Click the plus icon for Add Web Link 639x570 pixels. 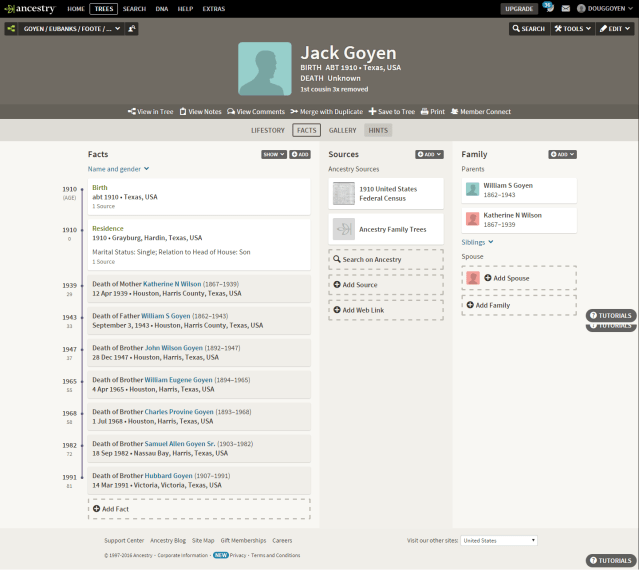coord(337,310)
